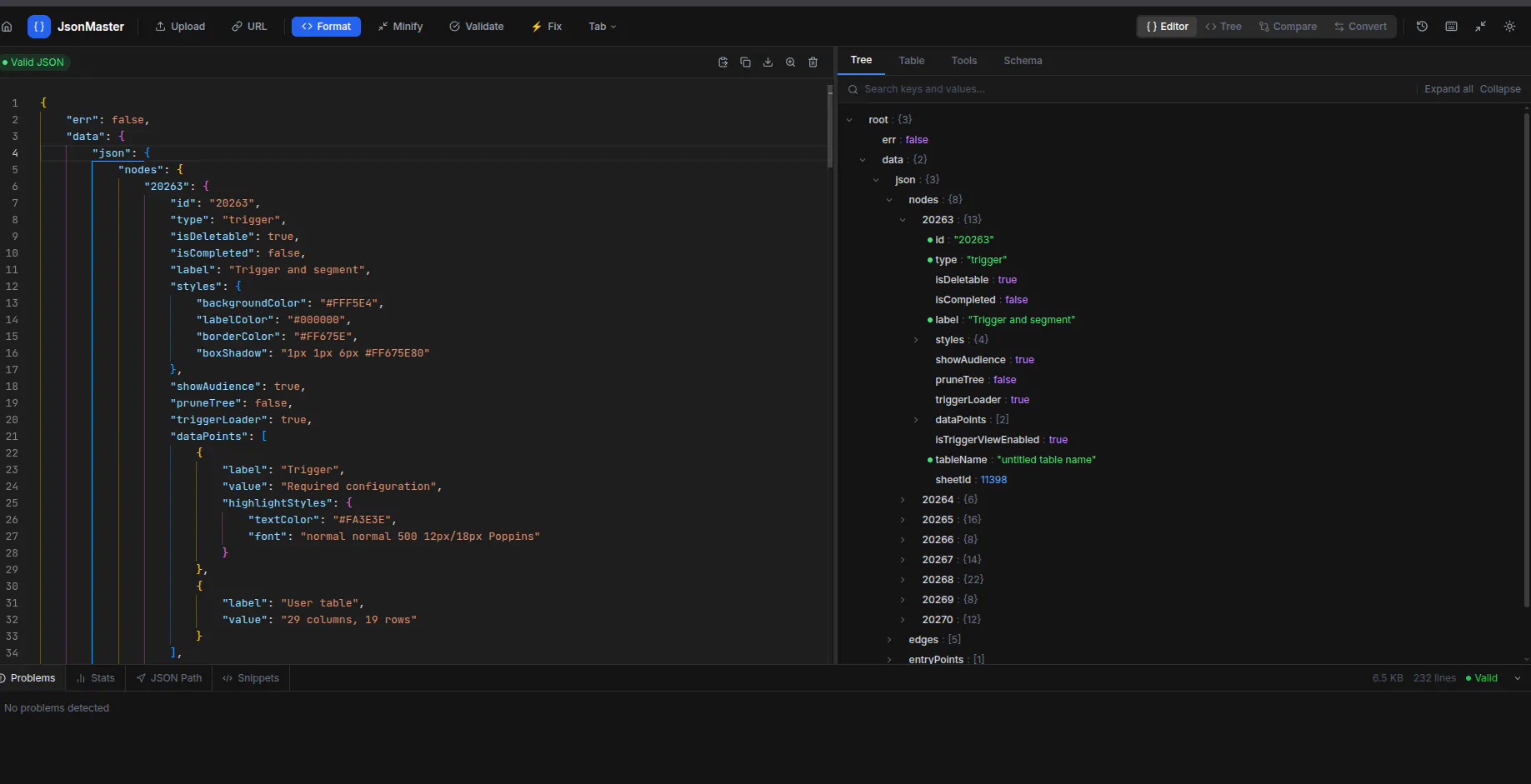The width and height of the screenshot is (1531, 784).
Task: Click the tree panel vertical scrollbar
Action: coord(1526,358)
